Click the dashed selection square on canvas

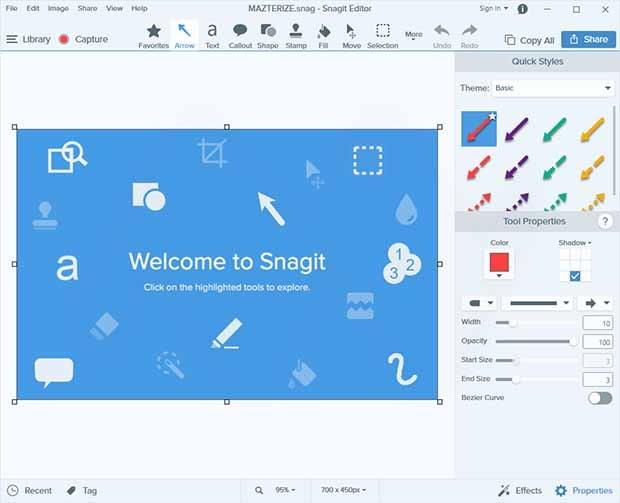pos(368,161)
